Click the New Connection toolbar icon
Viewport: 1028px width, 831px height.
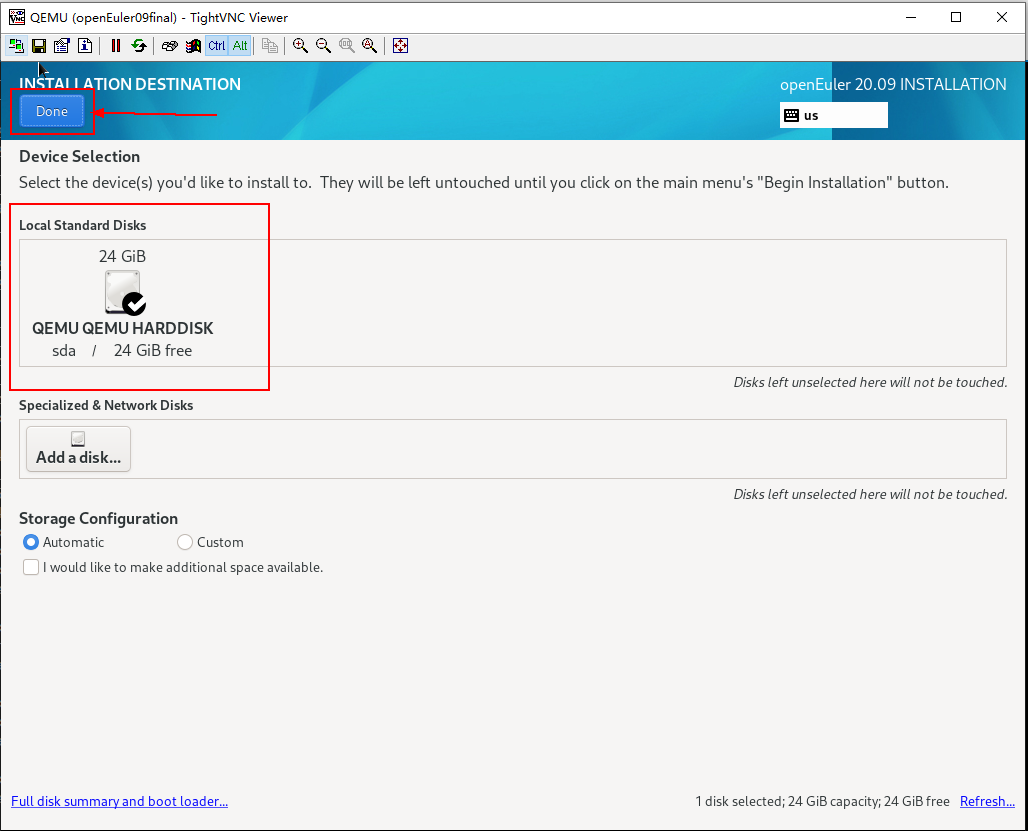pos(16,46)
